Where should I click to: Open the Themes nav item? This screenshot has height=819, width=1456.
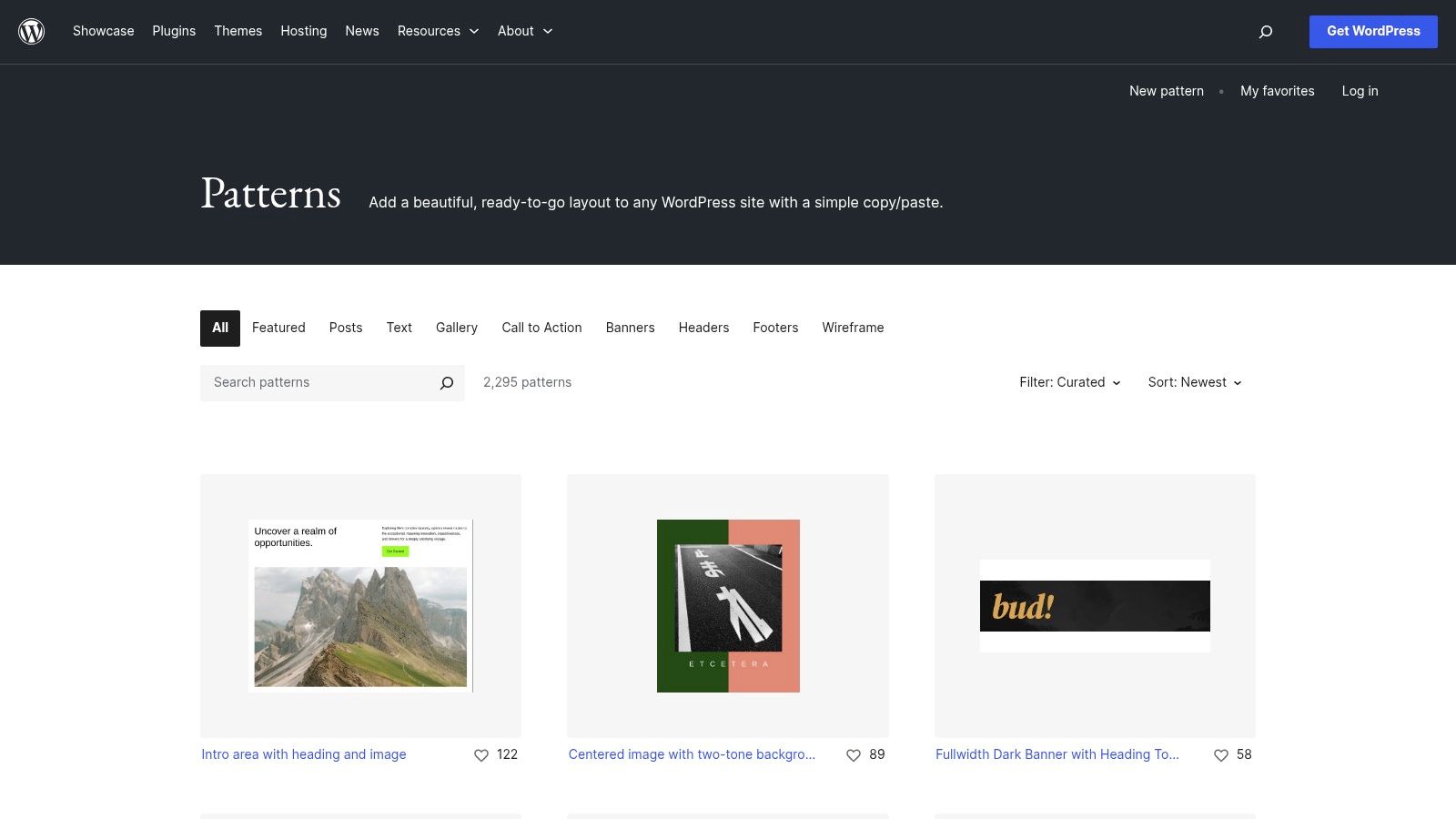click(x=238, y=31)
